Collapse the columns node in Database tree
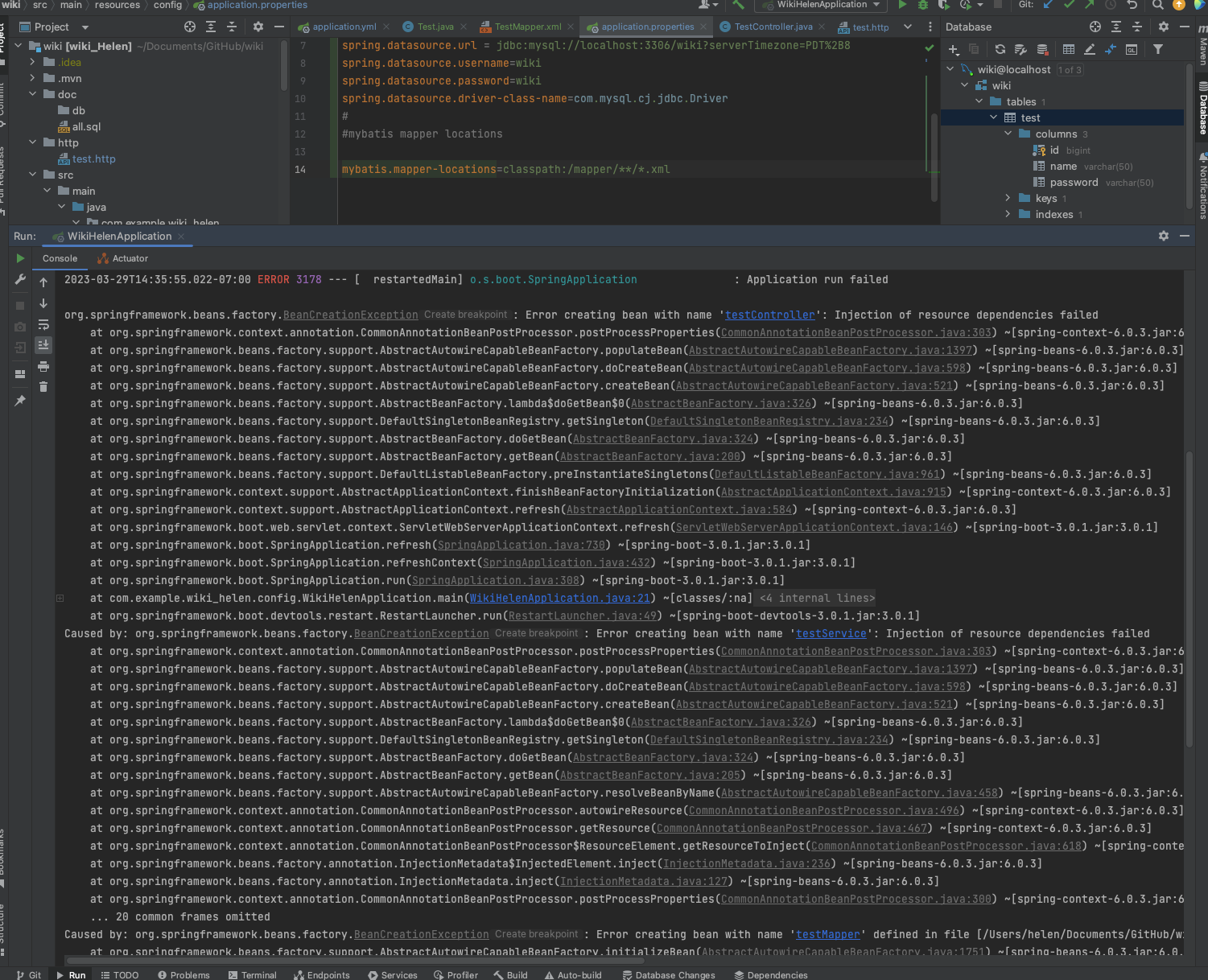This screenshot has height=980, width=1208. (x=1008, y=134)
